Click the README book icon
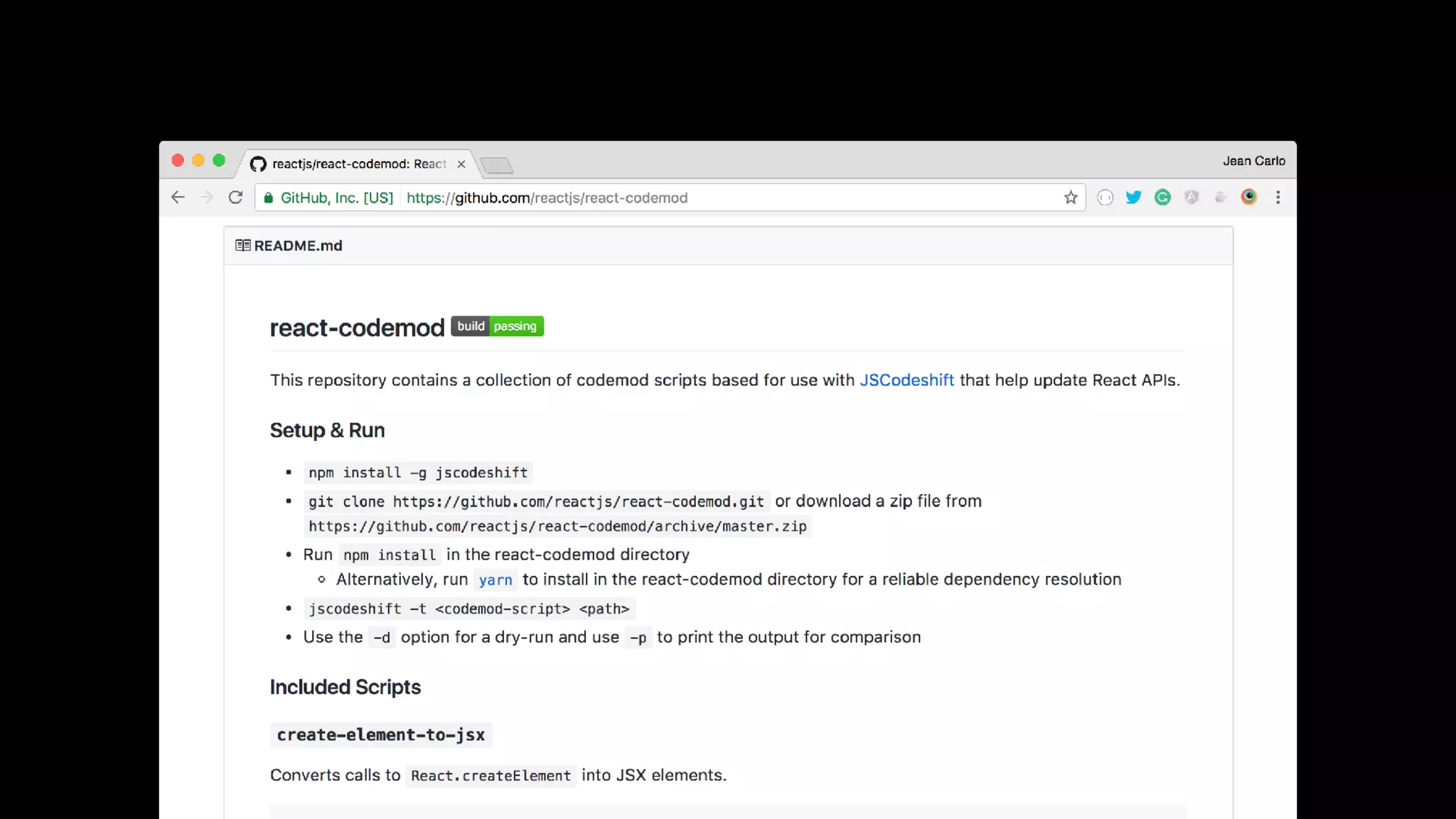Image resolution: width=1456 pixels, height=819 pixels. point(243,245)
